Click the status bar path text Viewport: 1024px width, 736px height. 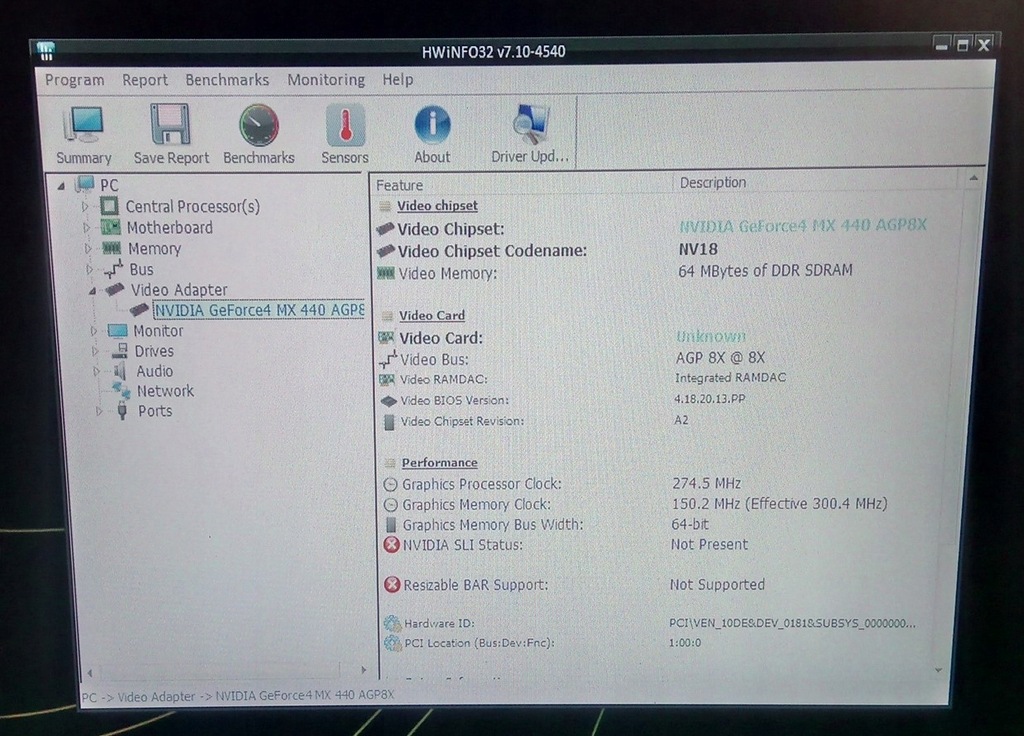[x=238, y=696]
